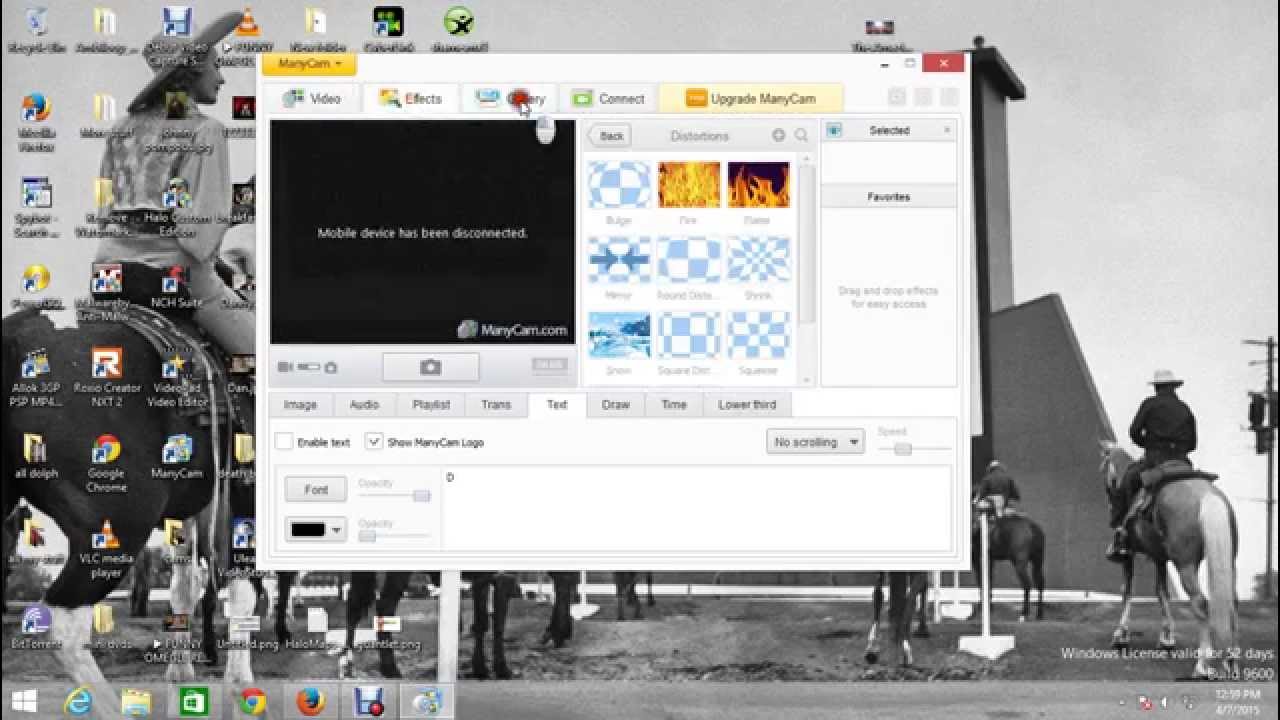The height and width of the screenshot is (720, 1280).
Task: Expand the No scrolling dropdown
Action: tap(815, 441)
